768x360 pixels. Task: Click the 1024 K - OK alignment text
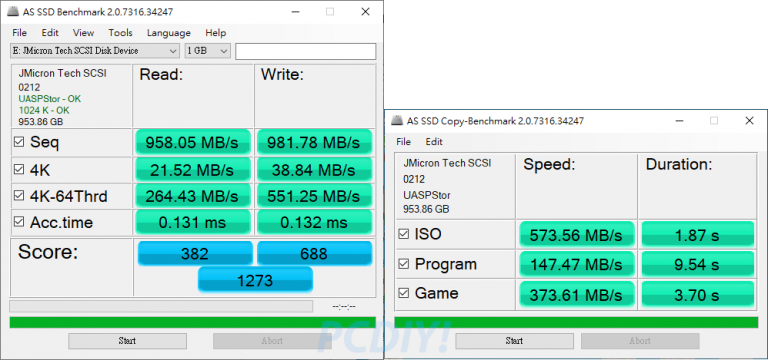point(44,111)
